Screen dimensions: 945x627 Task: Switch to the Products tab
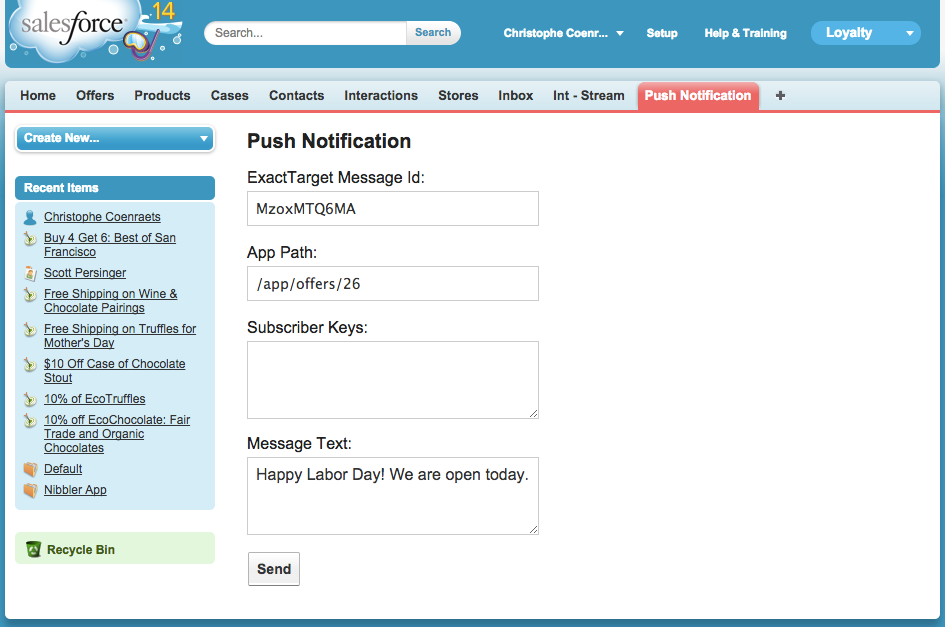point(162,95)
